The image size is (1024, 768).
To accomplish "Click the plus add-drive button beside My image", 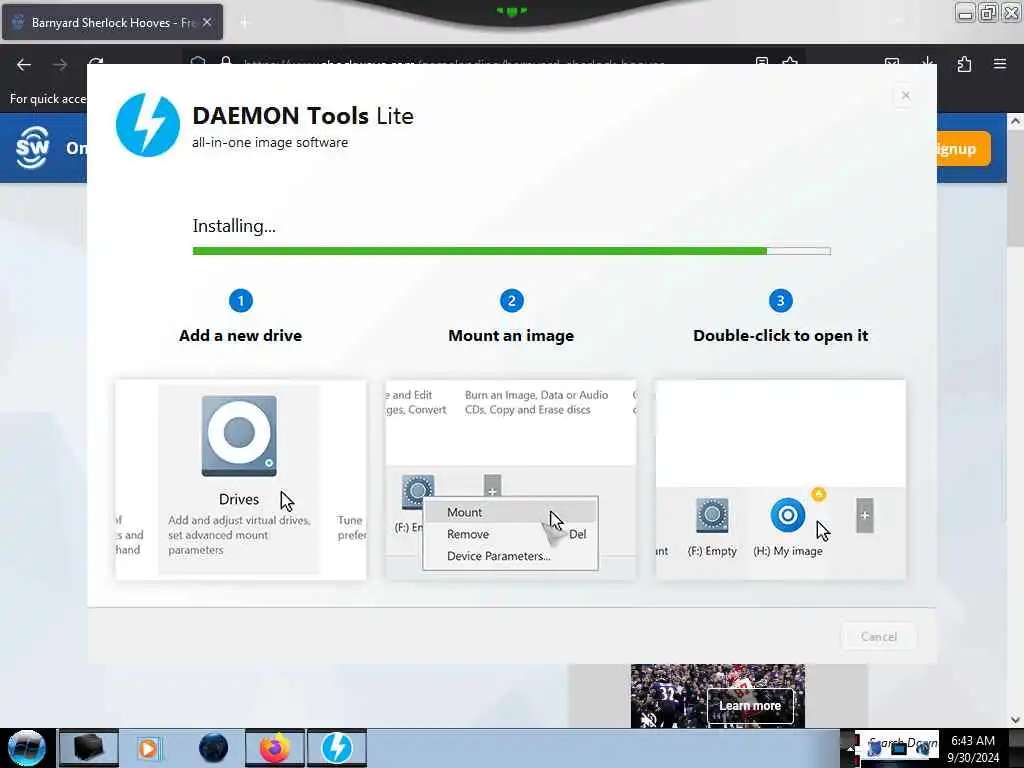I will (865, 516).
